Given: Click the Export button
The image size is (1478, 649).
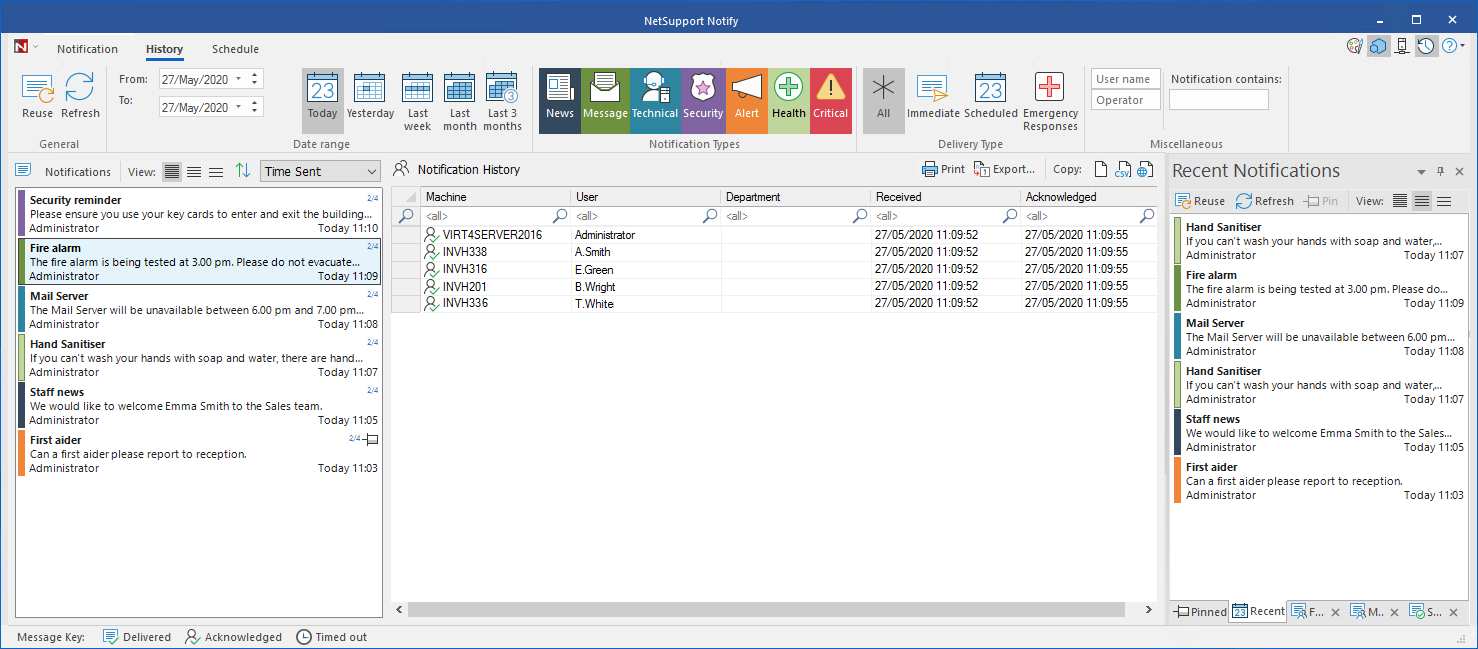Looking at the screenshot, I should (x=1003, y=169).
